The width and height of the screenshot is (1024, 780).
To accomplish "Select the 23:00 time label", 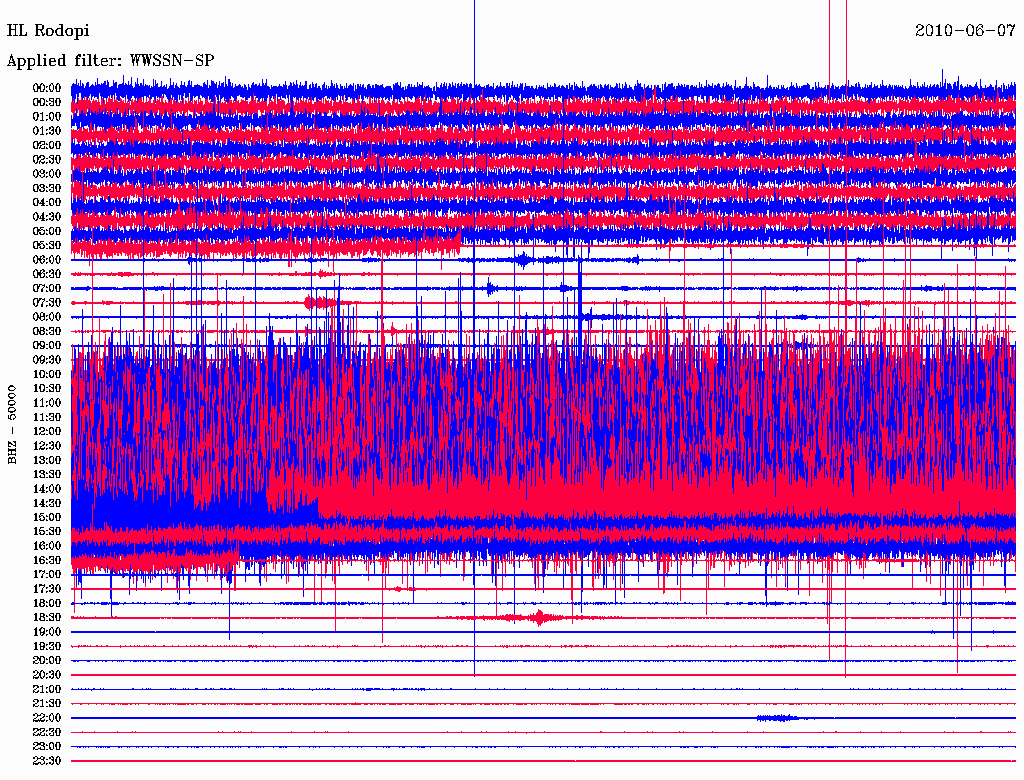I will pyautogui.click(x=47, y=747).
